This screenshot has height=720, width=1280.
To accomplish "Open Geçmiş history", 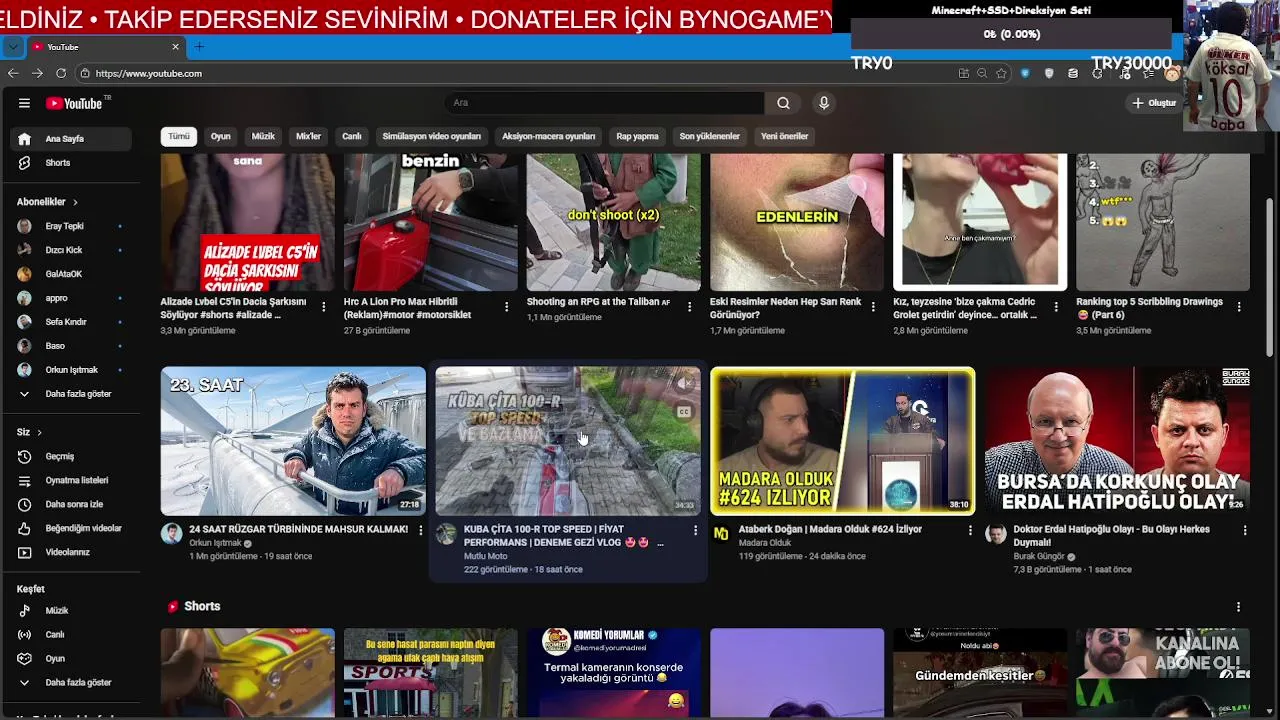I will pyautogui.click(x=70, y=456).
